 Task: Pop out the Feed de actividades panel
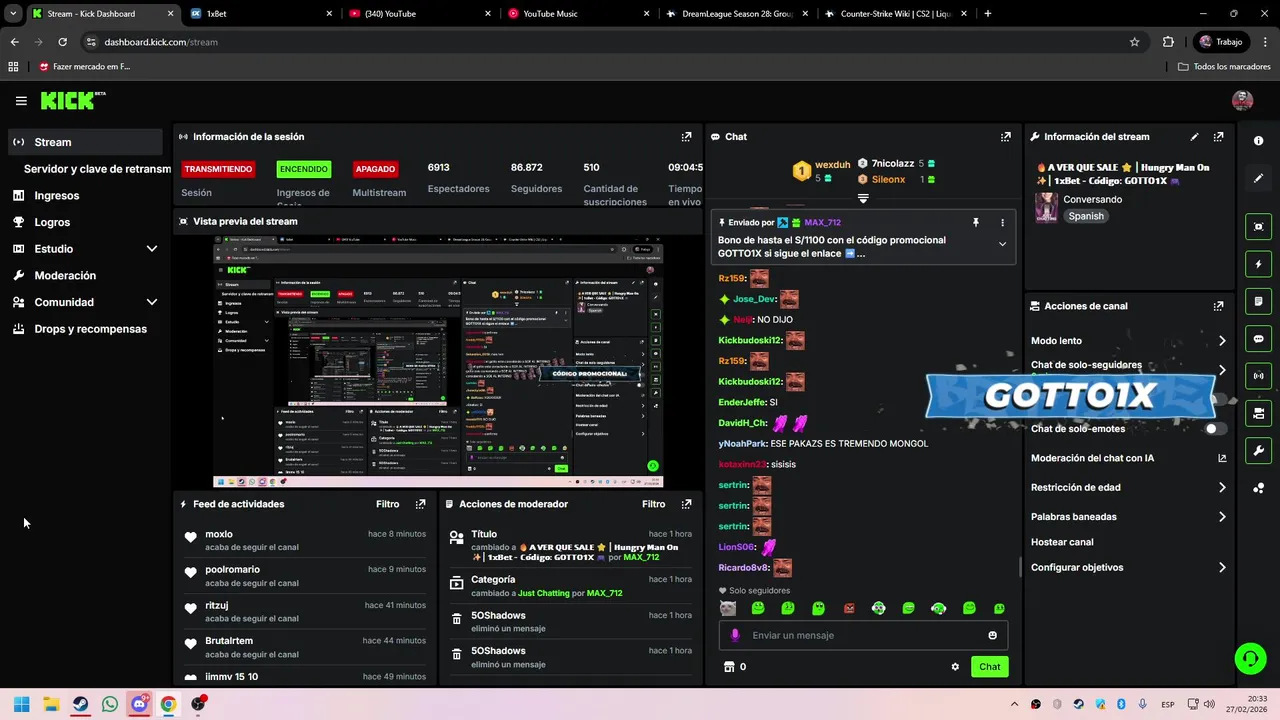pos(420,505)
